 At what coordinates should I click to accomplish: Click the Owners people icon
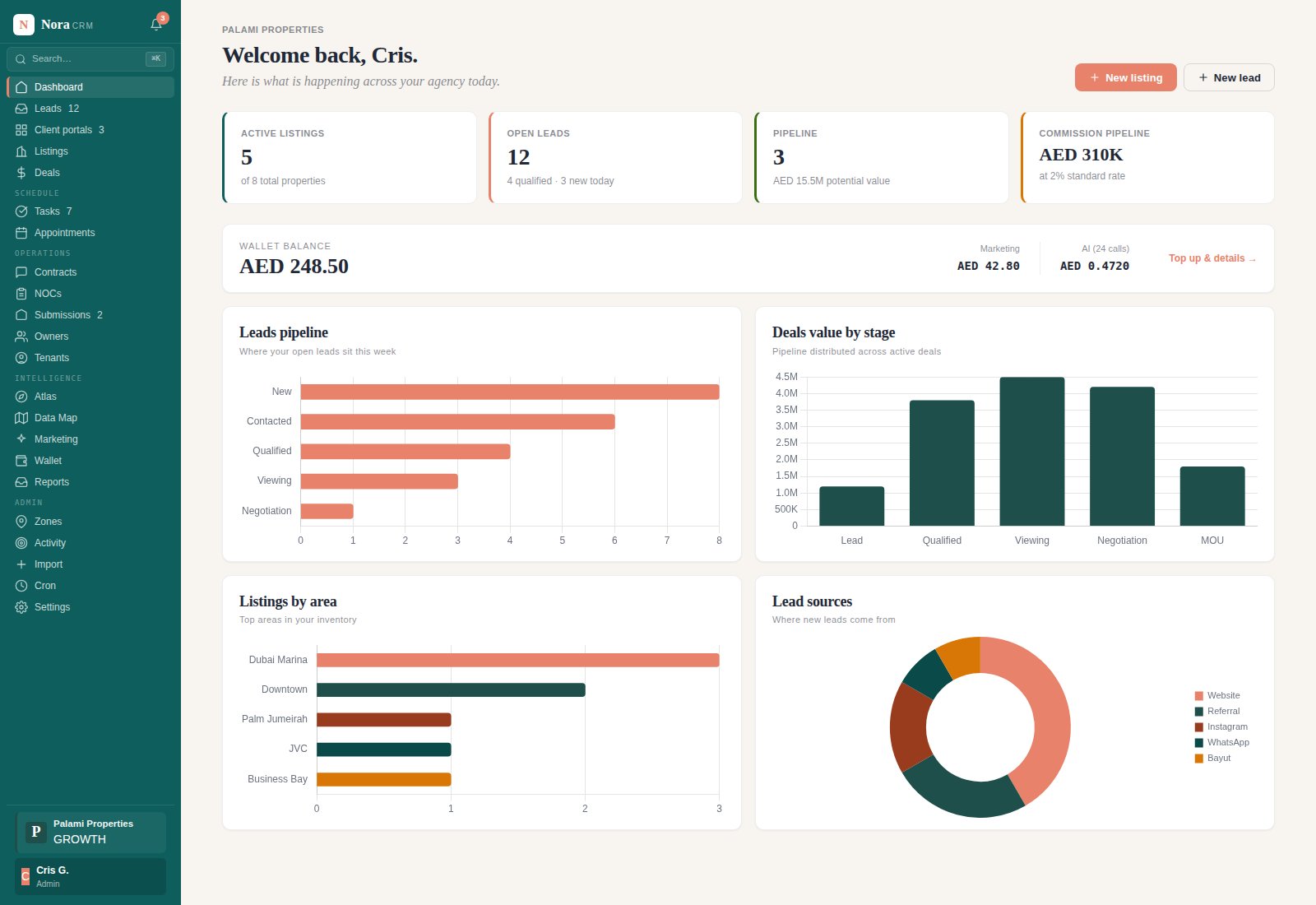(x=21, y=336)
